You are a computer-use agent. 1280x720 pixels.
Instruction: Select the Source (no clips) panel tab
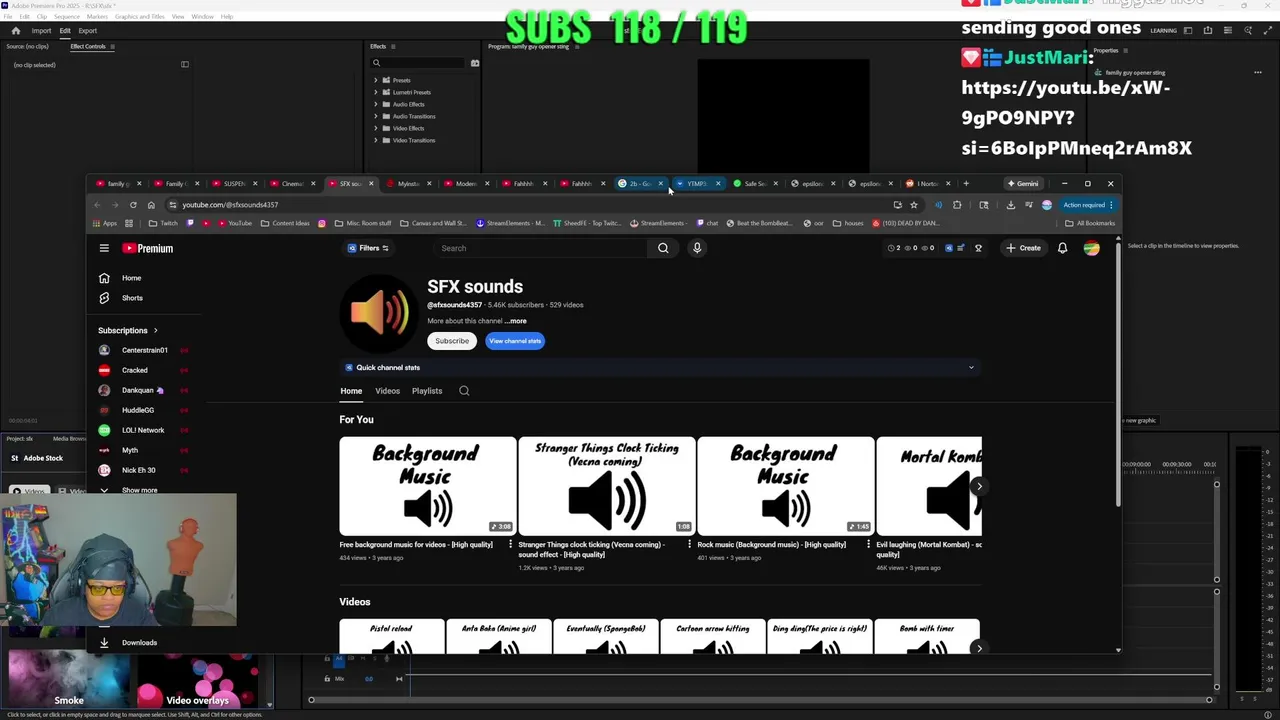[27, 46]
